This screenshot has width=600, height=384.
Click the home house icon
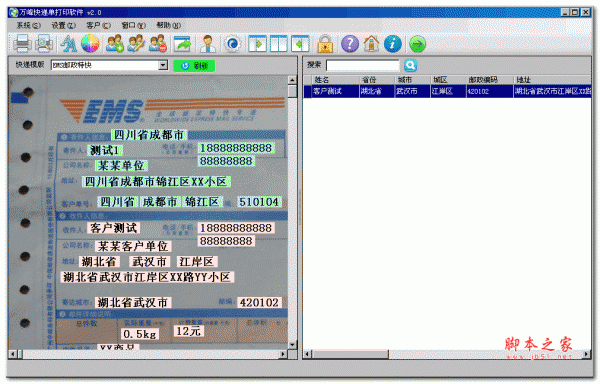point(371,44)
